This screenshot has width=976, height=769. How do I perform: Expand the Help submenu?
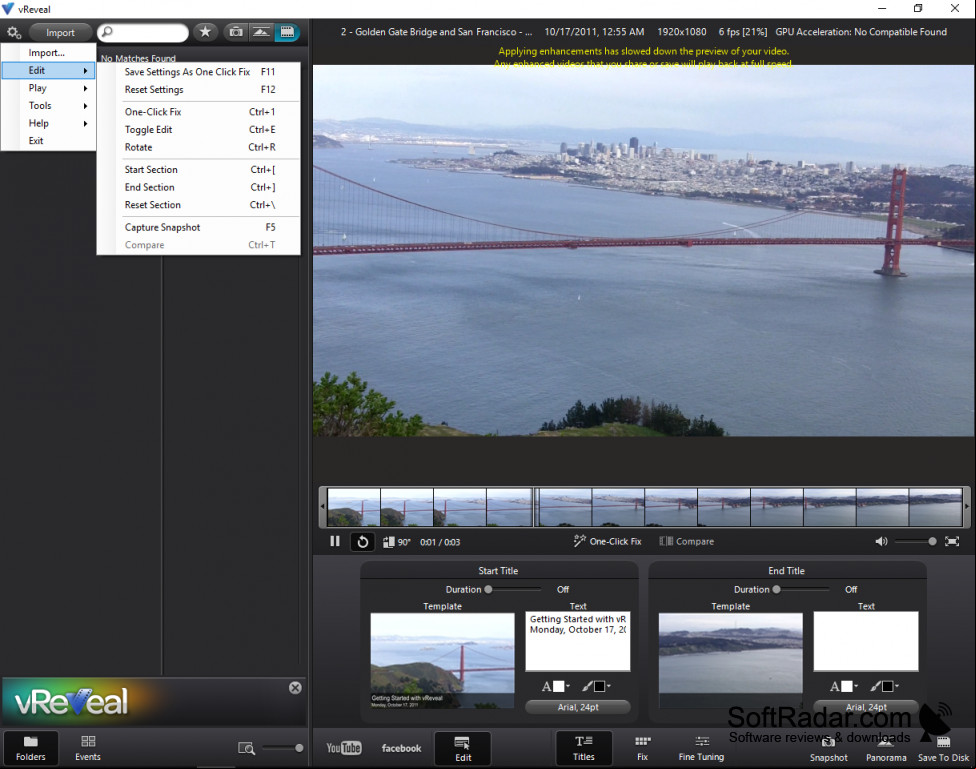[x=49, y=123]
